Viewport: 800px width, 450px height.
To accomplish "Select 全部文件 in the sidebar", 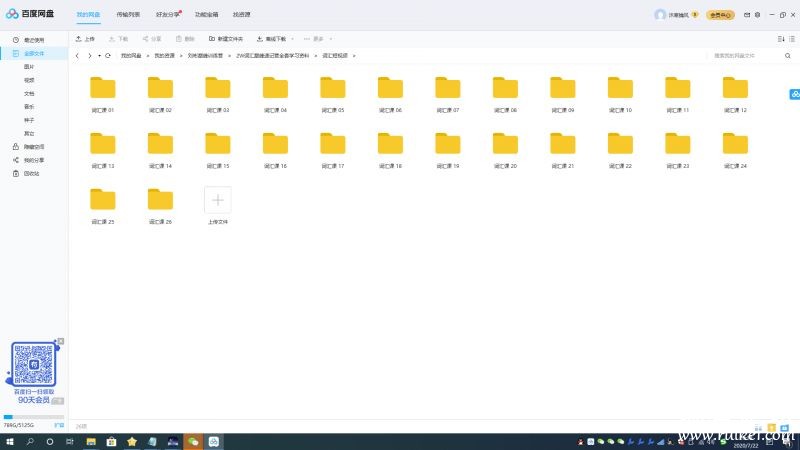I will click(34, 54).
